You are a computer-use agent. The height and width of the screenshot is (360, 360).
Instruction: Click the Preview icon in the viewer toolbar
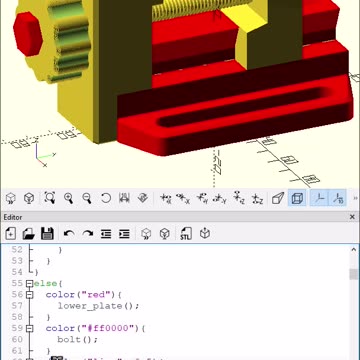(11, 198)
